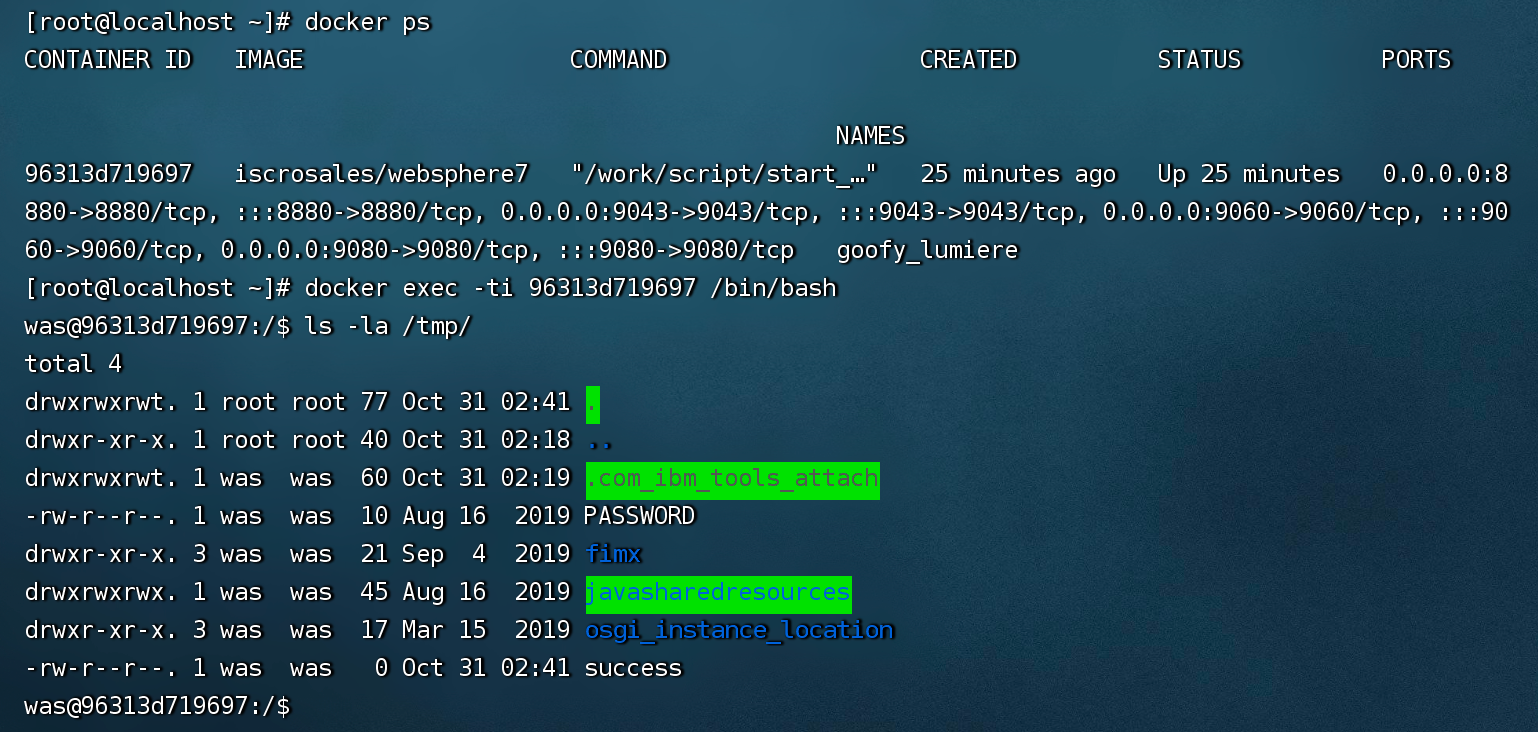Click the typed 'docker ps' command
Screen dimensions: 1538x732
click(x=367, y=22)
